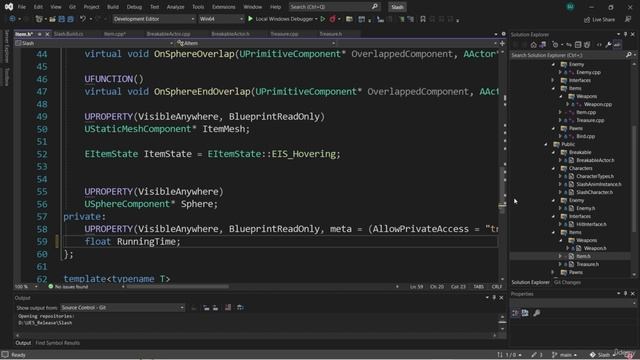Open the AItem class navigation dropdown
This screenshot has height=360, width=640.
(x=256, y=43)
